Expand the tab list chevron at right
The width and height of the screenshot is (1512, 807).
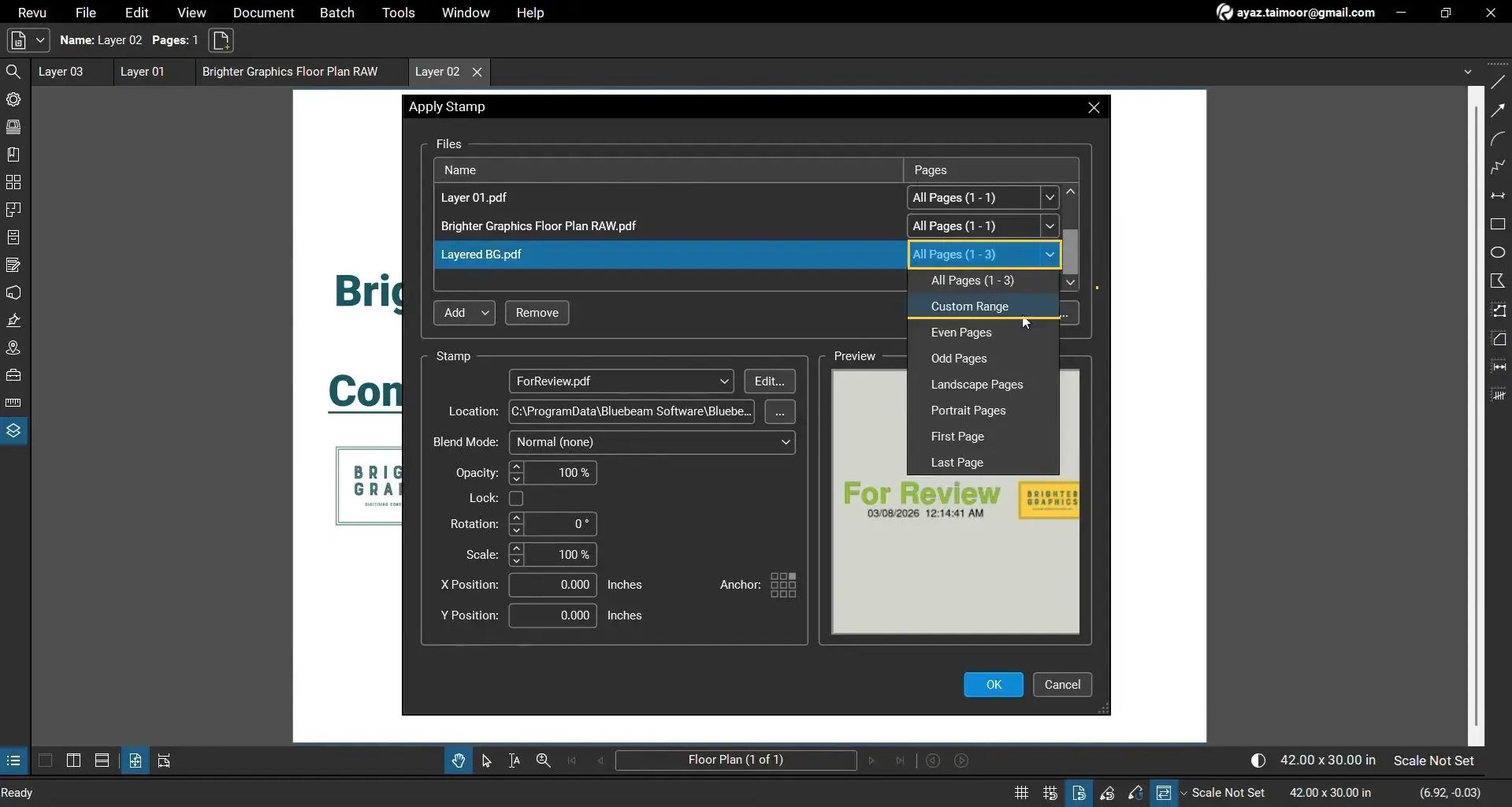pos(1468,72)
